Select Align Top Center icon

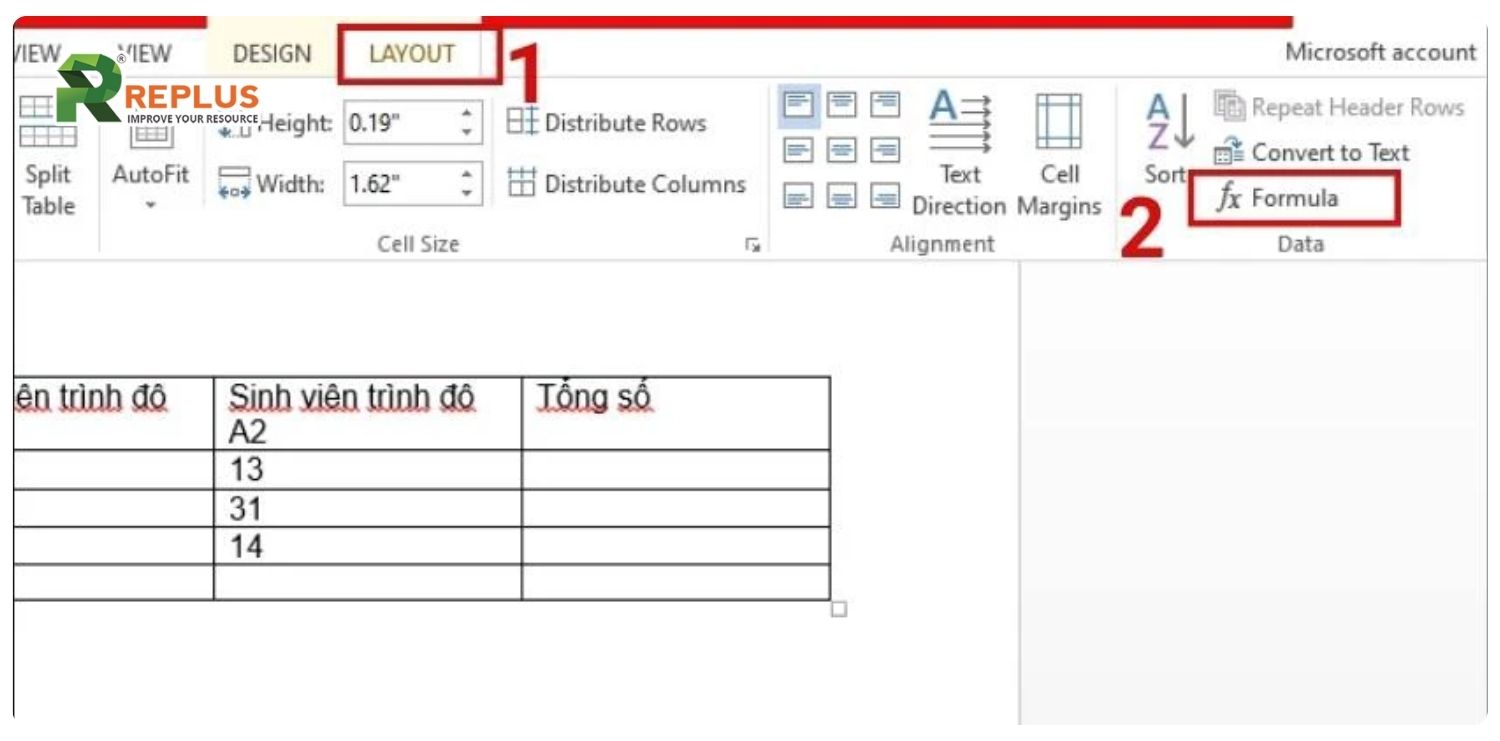click(842, 104)
